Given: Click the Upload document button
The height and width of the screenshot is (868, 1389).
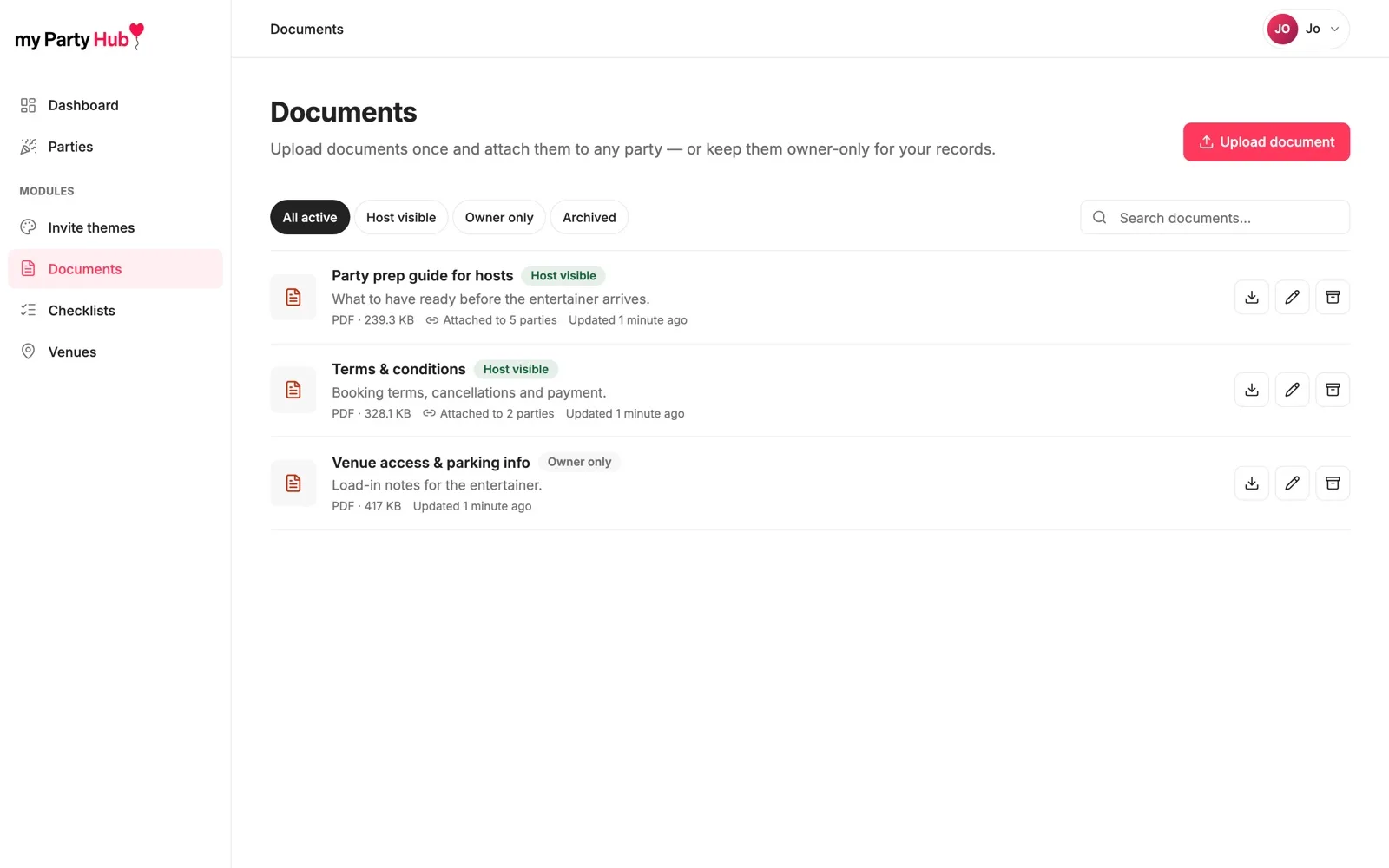Looking at the screenshot, I should (1266, 141).
